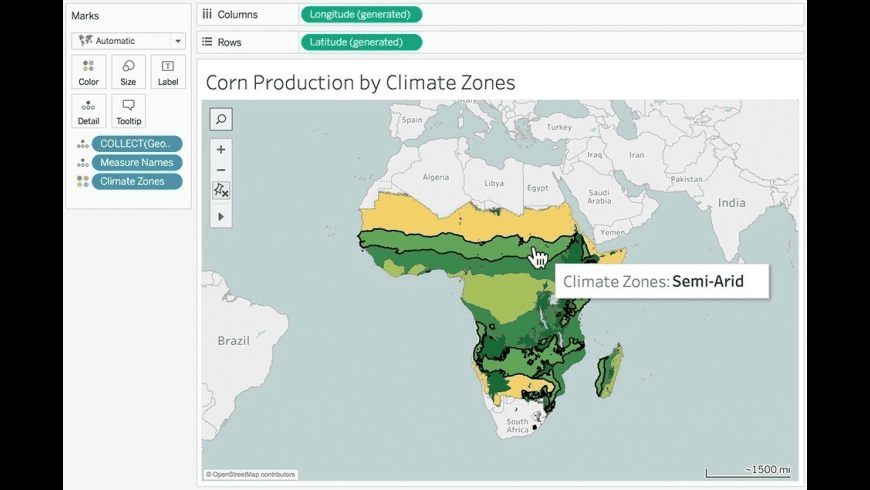Open the Color marks card
Viewport: 870px width, 490px height.
[x=88, y=71]
